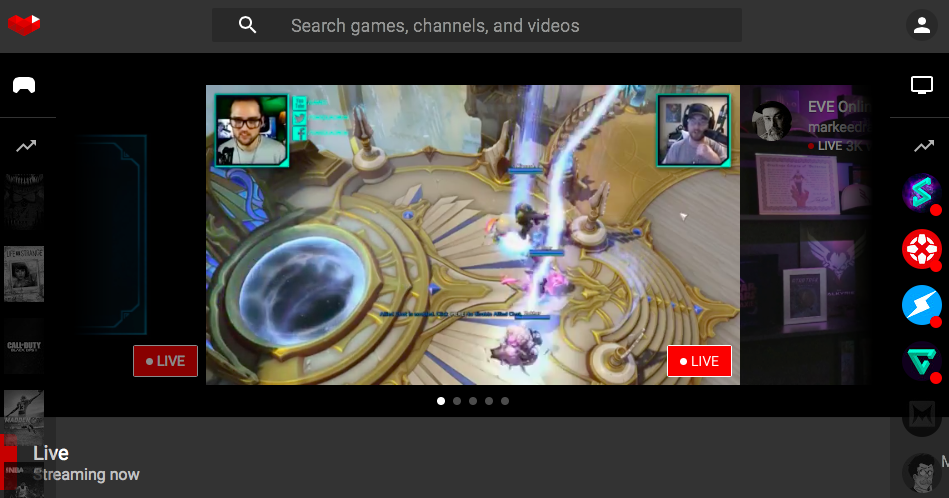Select the third carousel dot
This screenshot has height=498, width=949.
[473, 401]
